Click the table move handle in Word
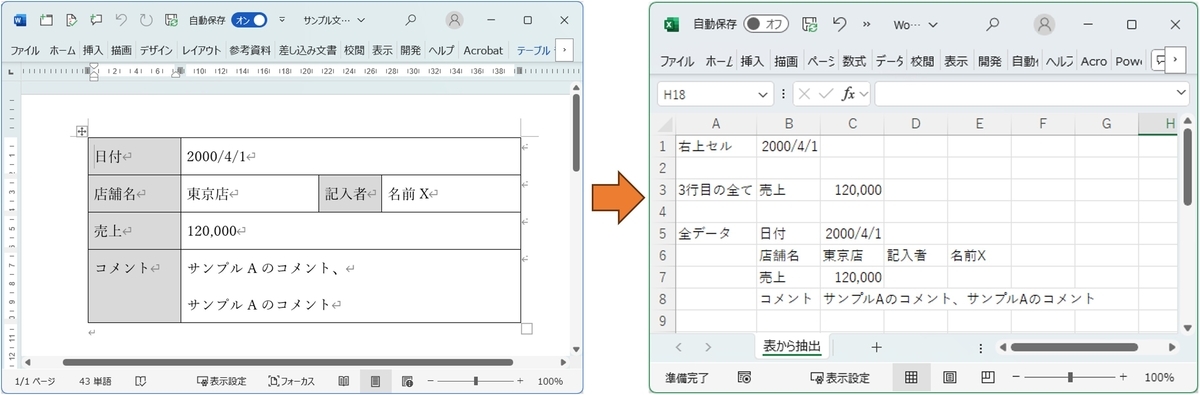The image size is (1200, 395). pyautogui.click(x=82, y=131)
